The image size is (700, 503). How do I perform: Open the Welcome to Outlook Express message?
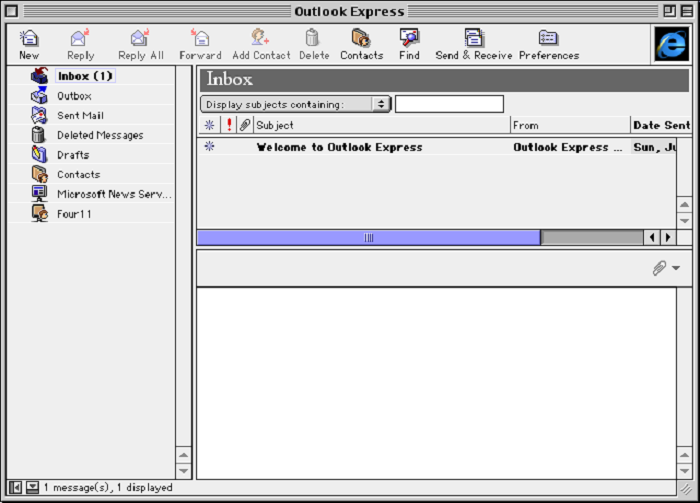339,147
